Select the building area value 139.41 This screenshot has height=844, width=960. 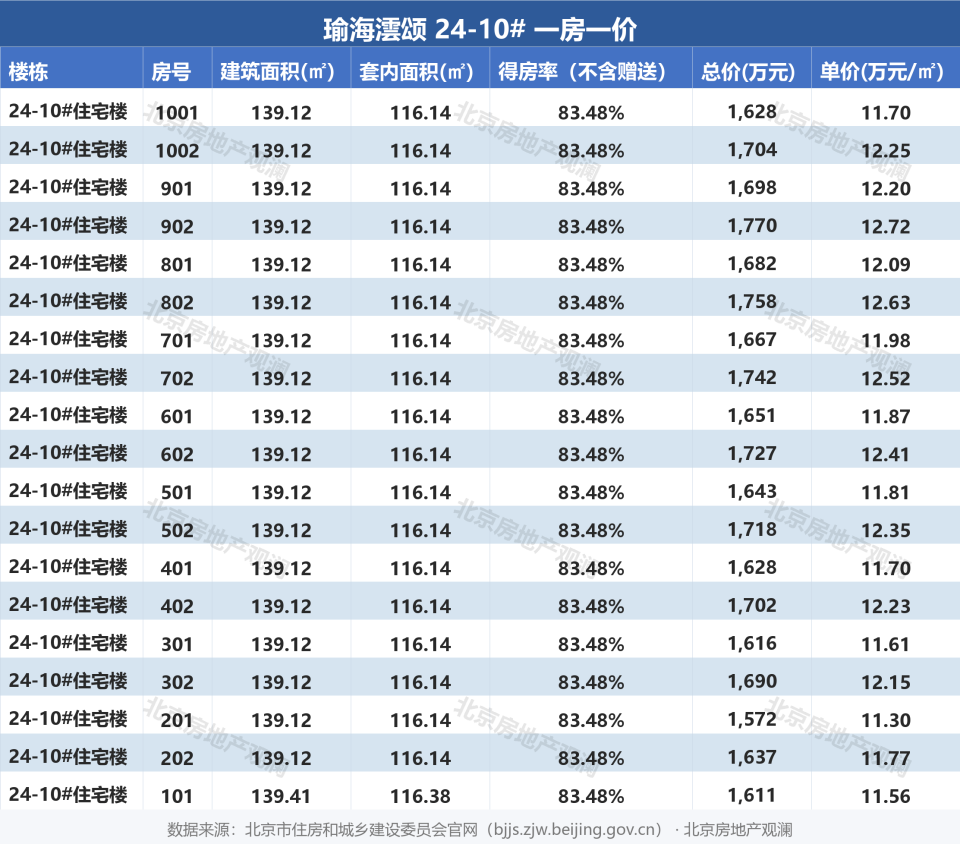(281, 796)
